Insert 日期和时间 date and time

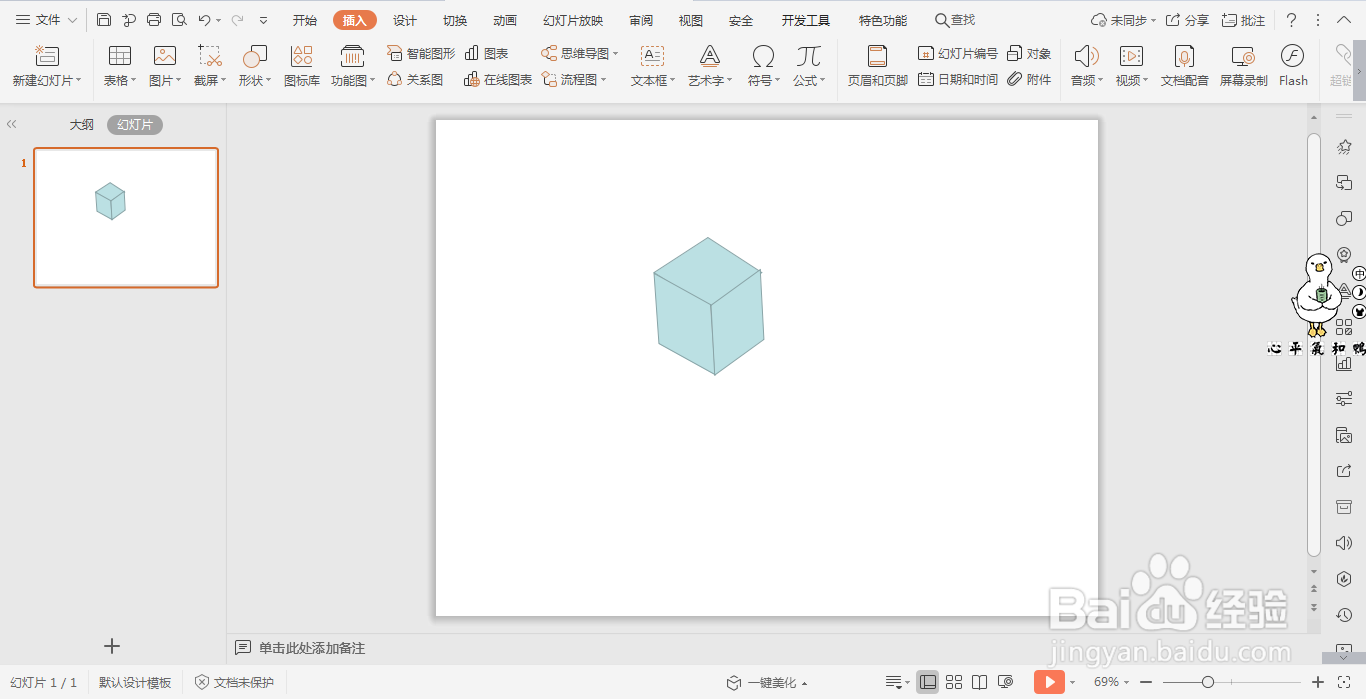point(958,79)
